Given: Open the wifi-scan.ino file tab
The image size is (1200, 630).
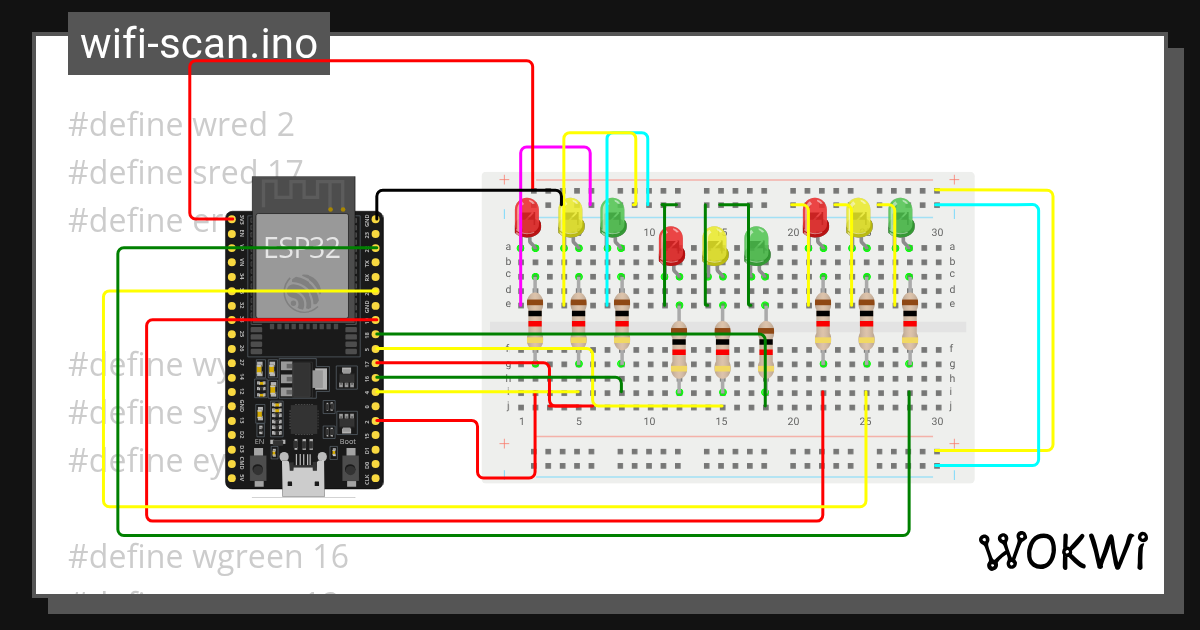Looking at the screenshot, I should [x=198, y=43].
